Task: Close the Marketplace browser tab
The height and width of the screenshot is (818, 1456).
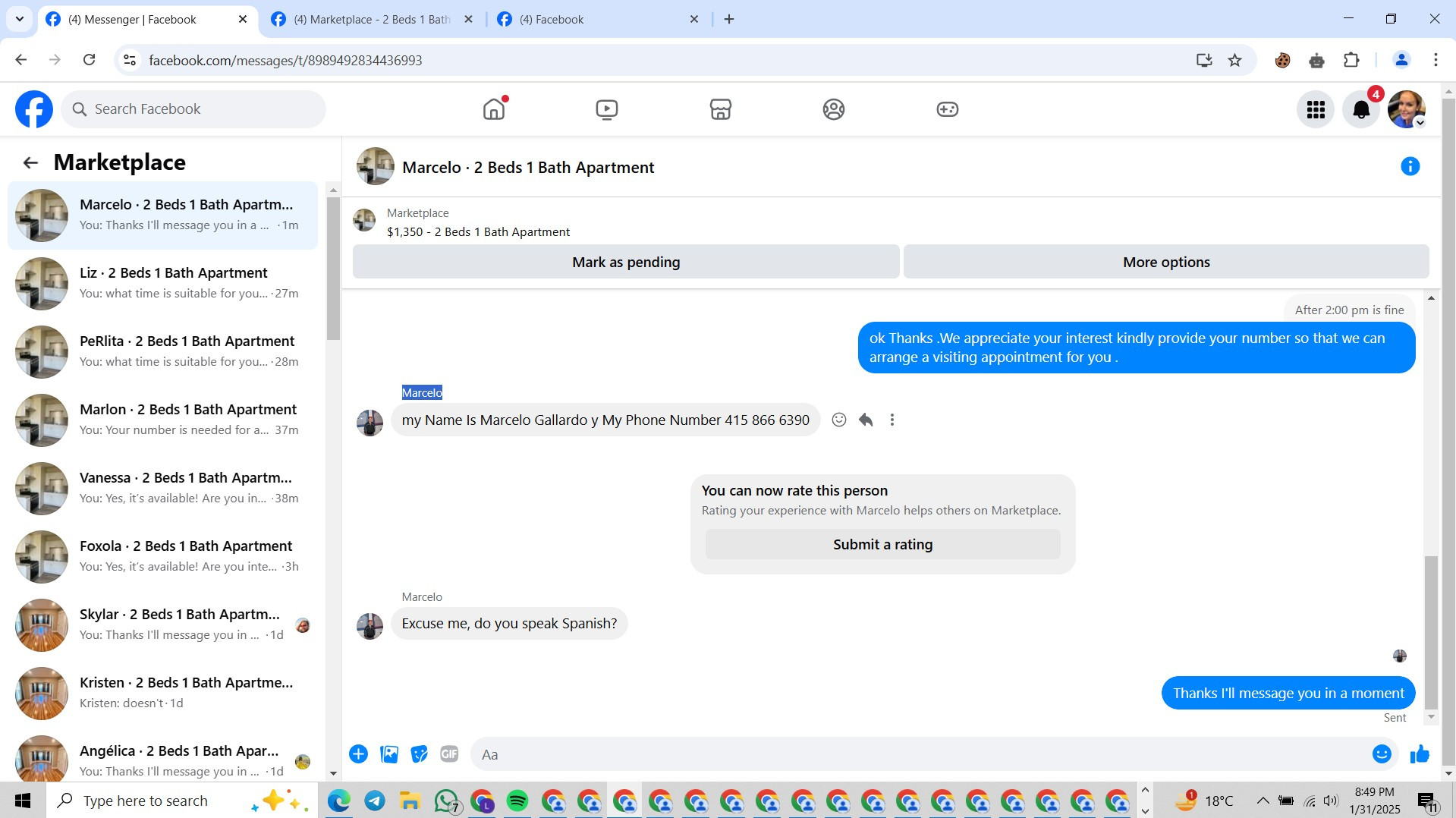Action: tap(469, 19)
